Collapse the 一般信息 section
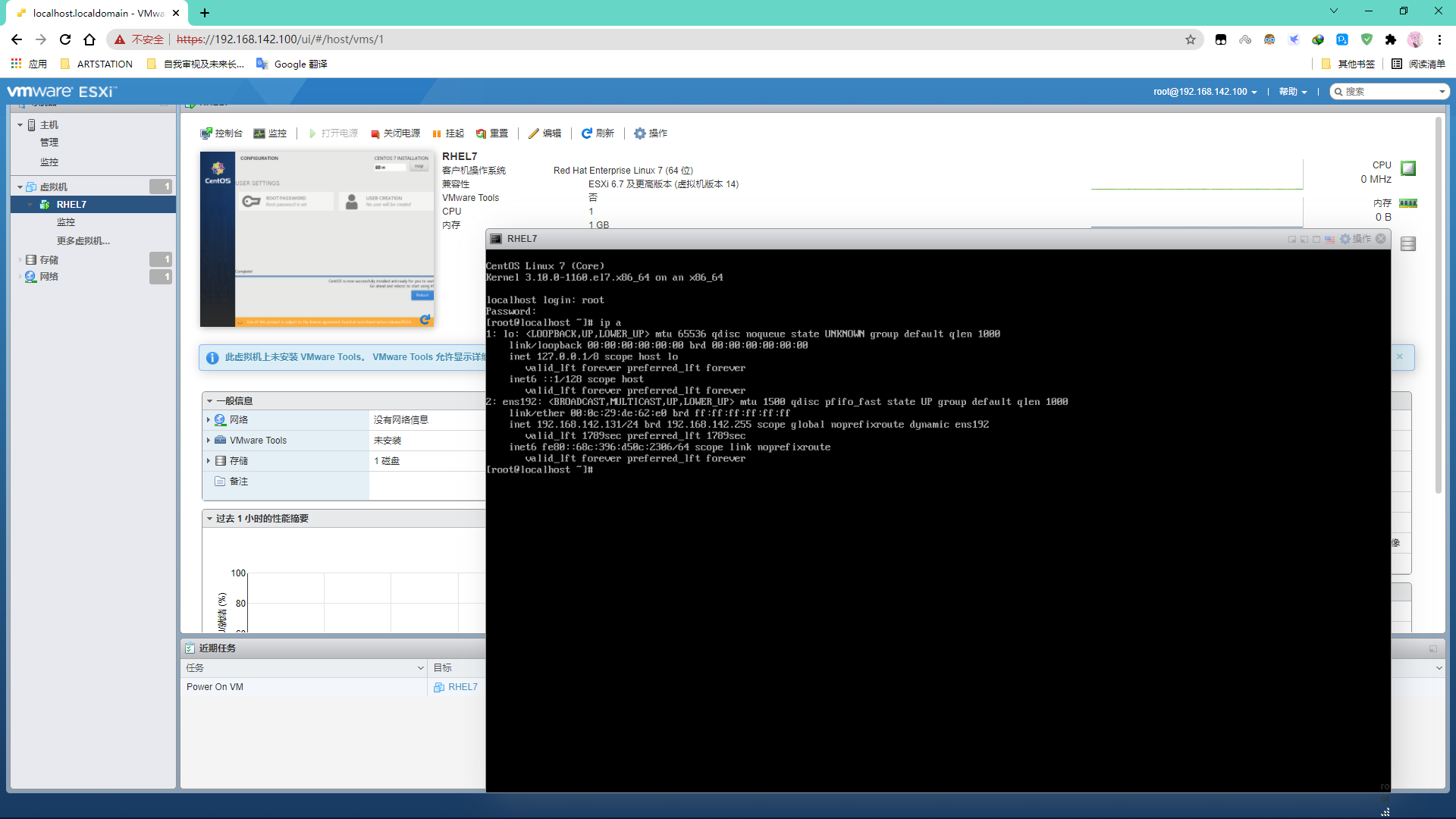Image resolution: width=1456 pixels, height=819 pixels. click(x=209, y=401)
